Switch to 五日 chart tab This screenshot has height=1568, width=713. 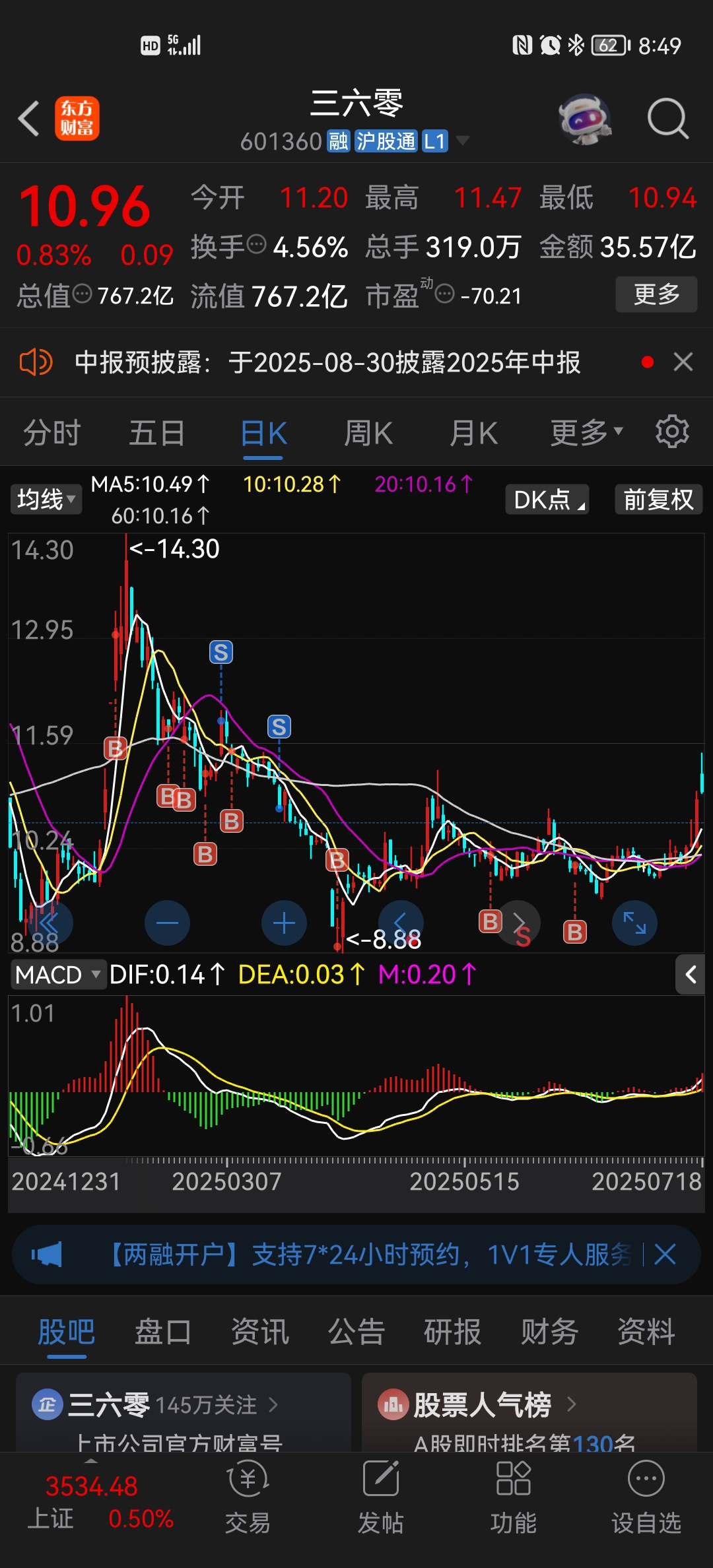157,434
